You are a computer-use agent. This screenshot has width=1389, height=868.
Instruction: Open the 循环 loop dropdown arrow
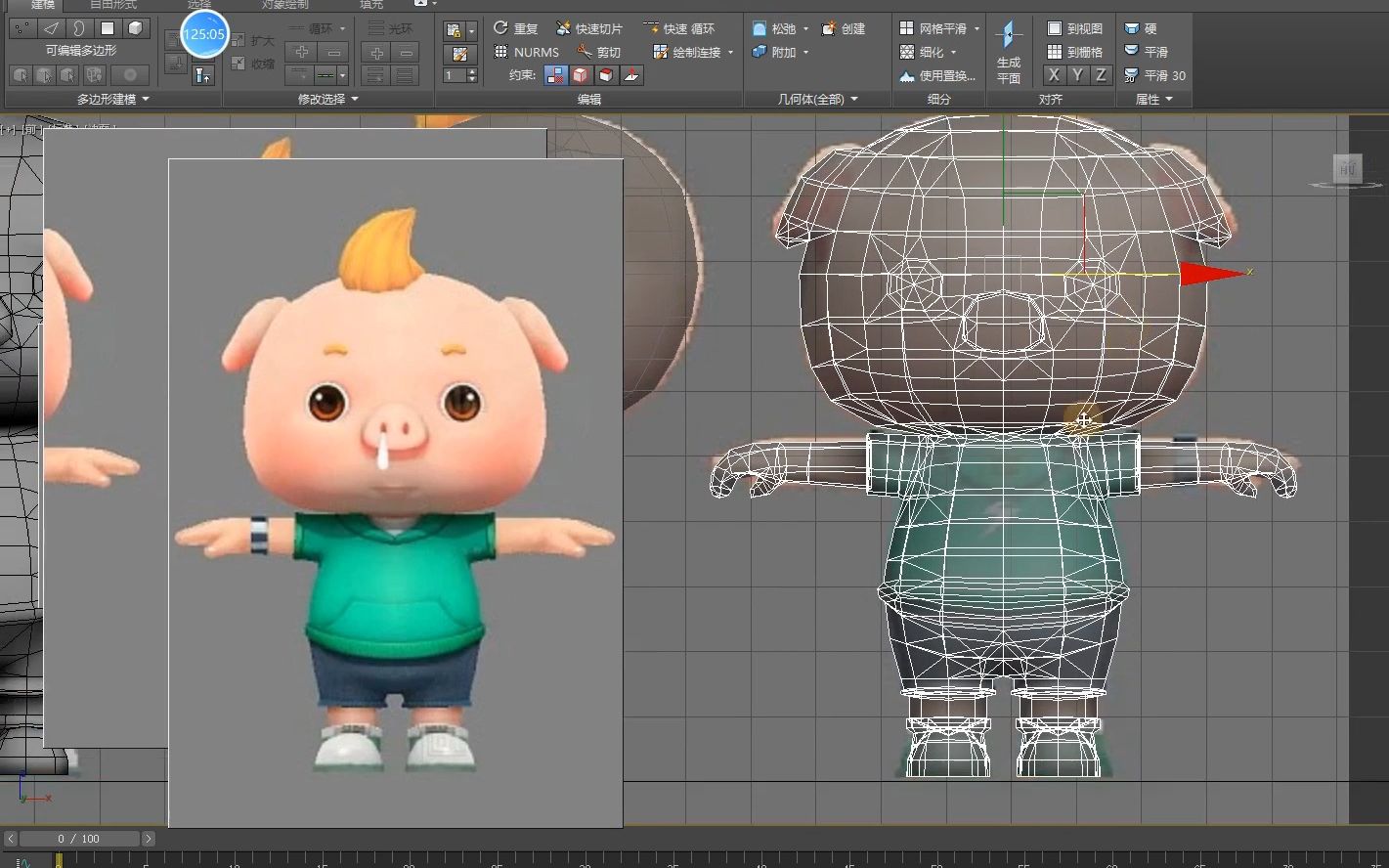342,29
